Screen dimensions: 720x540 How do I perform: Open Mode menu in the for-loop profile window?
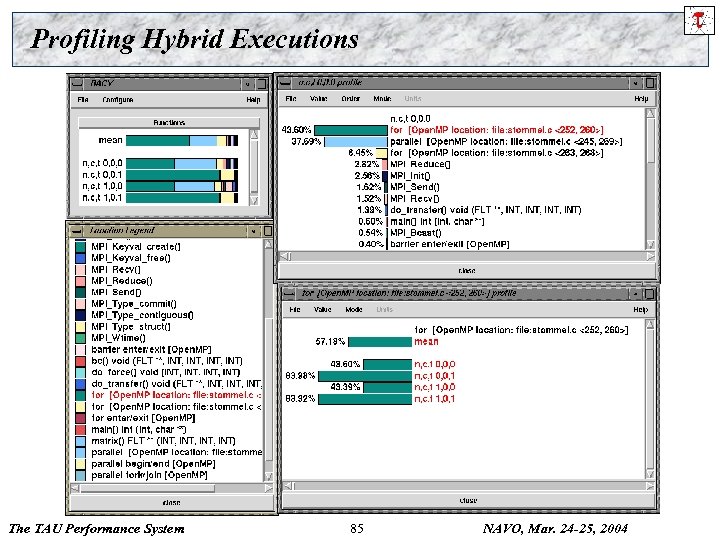354,309
